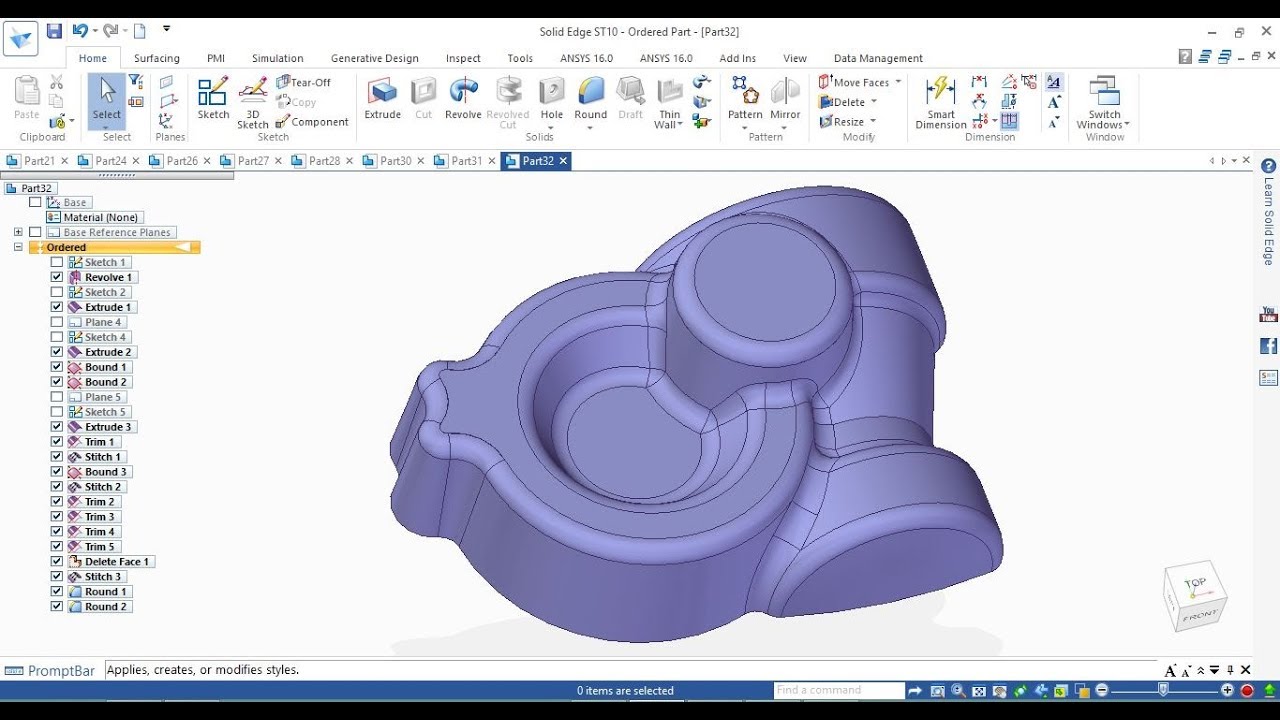
Task: Select Material (None) tree entry
Action: pos(94,217)
